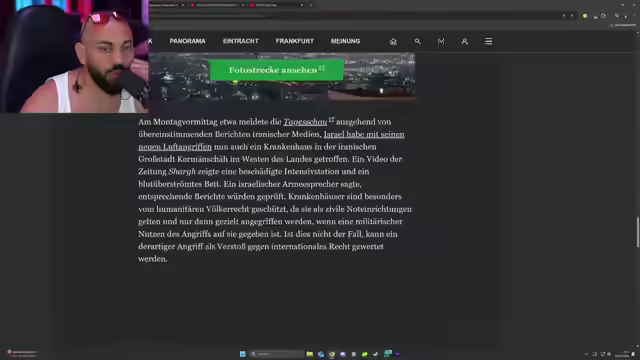The height and width of the screenshot is (360, 640).
Task: Open the browser three-dot menu
Action: point(634,16)
